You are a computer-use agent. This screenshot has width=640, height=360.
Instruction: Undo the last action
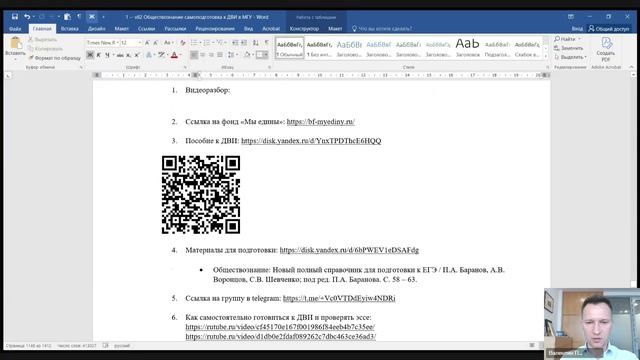[x=27, y=17]
